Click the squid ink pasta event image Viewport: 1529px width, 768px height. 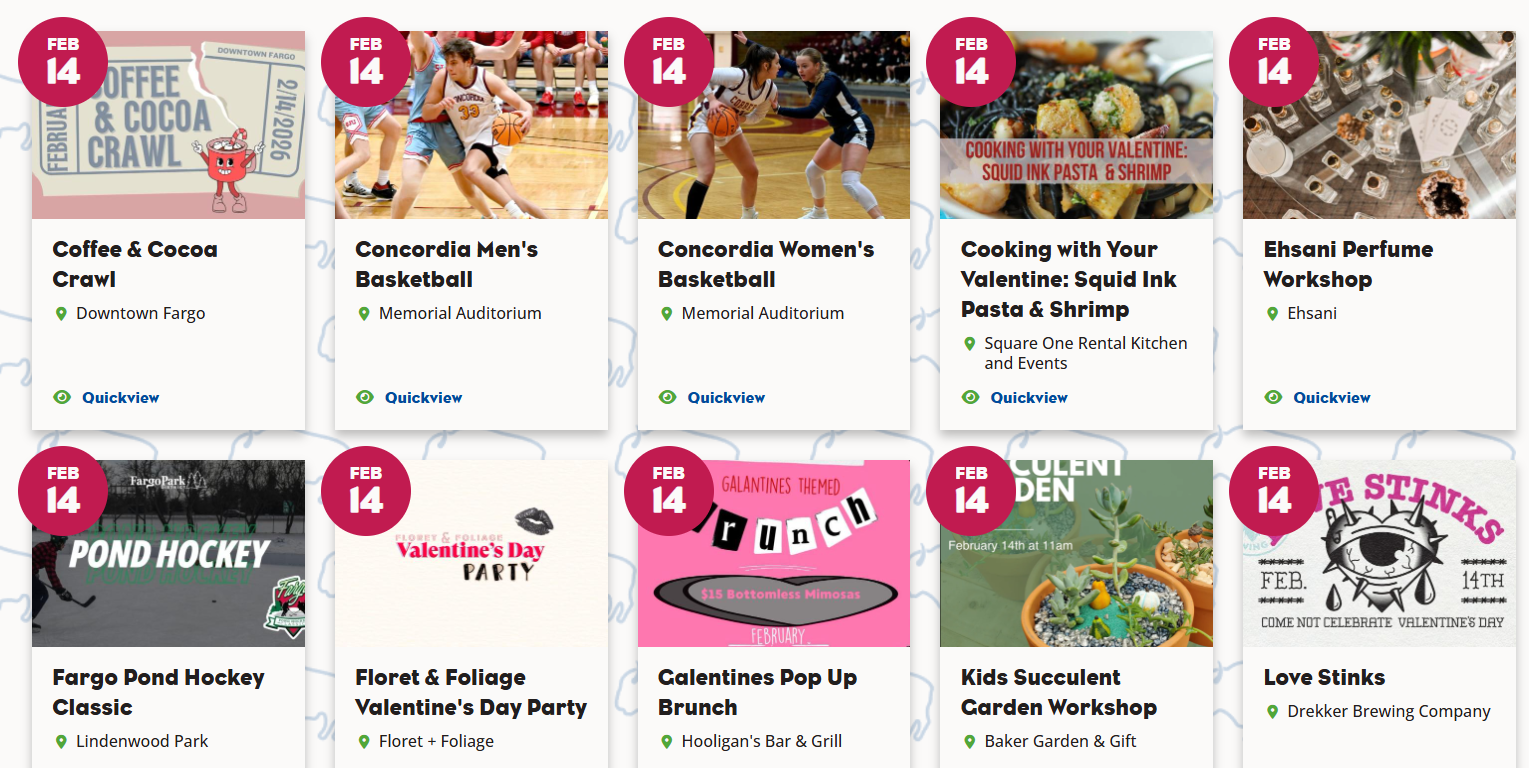click(1076, 125)
